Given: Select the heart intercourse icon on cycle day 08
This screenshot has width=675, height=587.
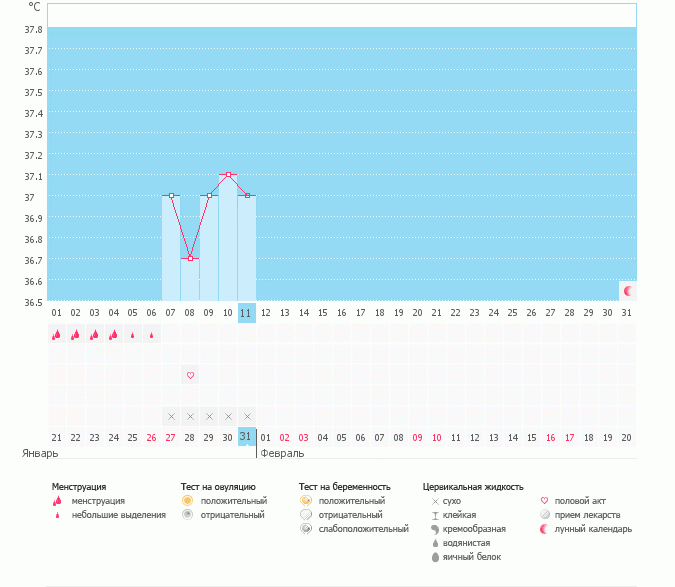Looking at the screenshot, I should (x=190, y=375).
